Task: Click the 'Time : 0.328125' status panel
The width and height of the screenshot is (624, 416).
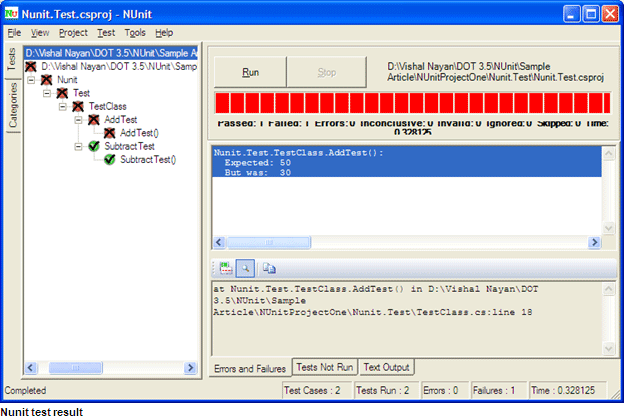Action: pyautogui.click(x=568, y=390)
